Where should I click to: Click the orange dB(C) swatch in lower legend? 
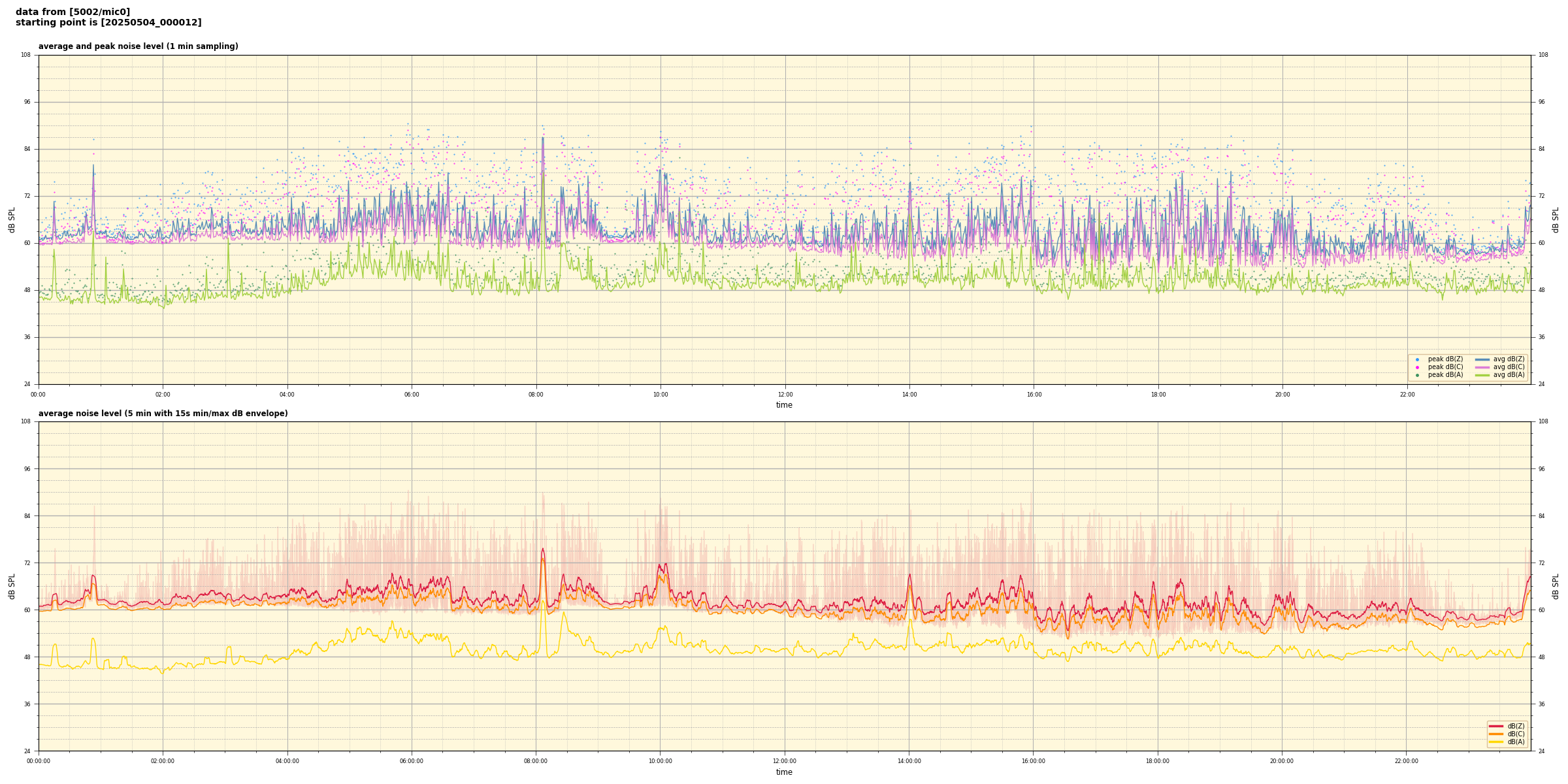[x=1496, y=734]
